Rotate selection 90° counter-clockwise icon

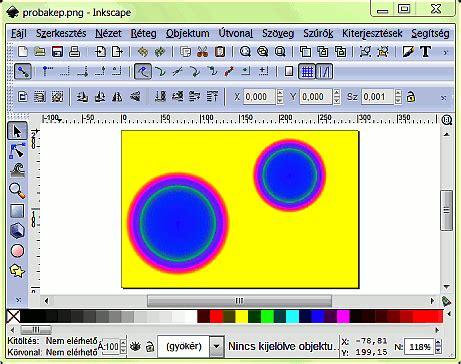(82, 97)
